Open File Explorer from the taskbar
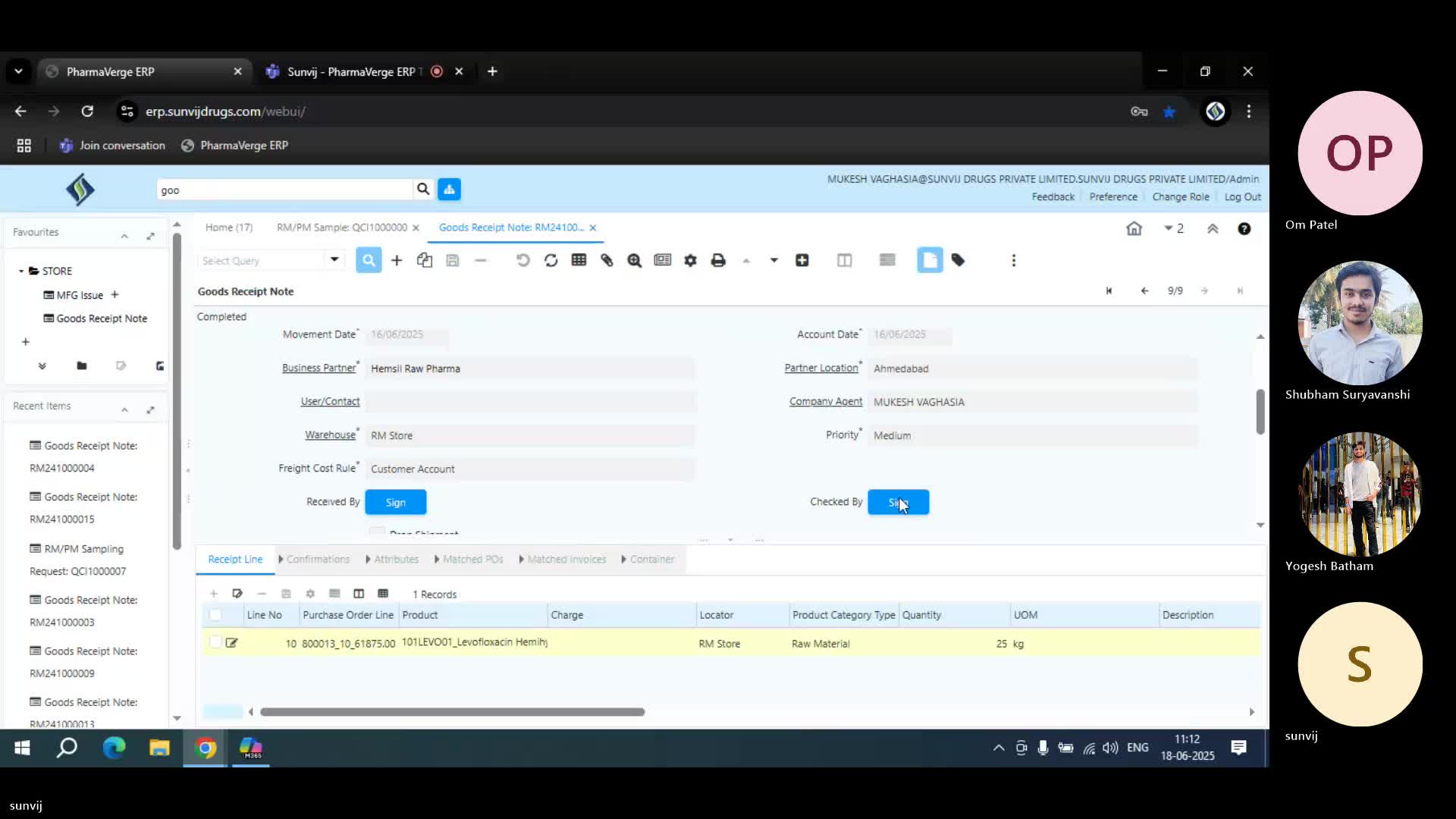 pos(159,748)
